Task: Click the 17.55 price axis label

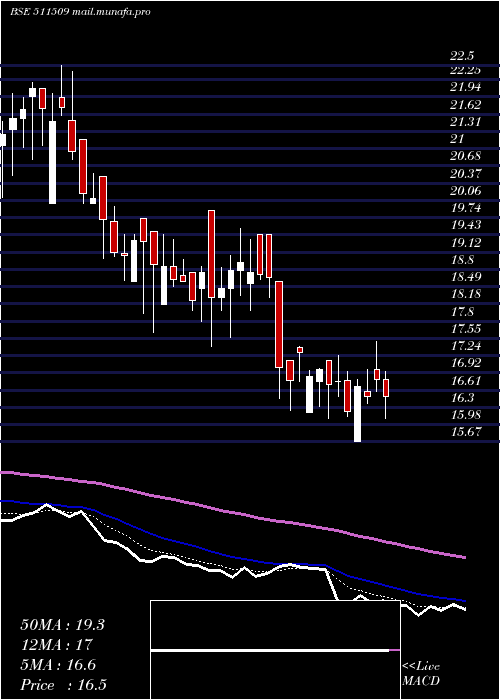Action: [x=465, y=329]
